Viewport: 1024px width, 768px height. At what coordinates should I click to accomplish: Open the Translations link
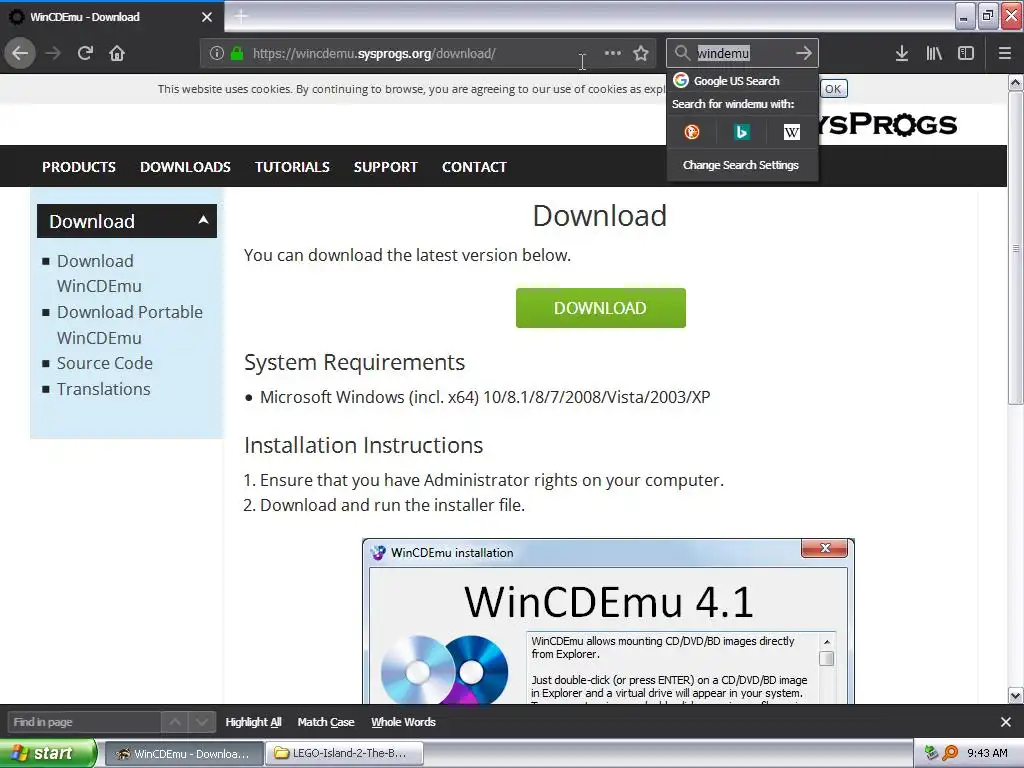coord(103,389)
